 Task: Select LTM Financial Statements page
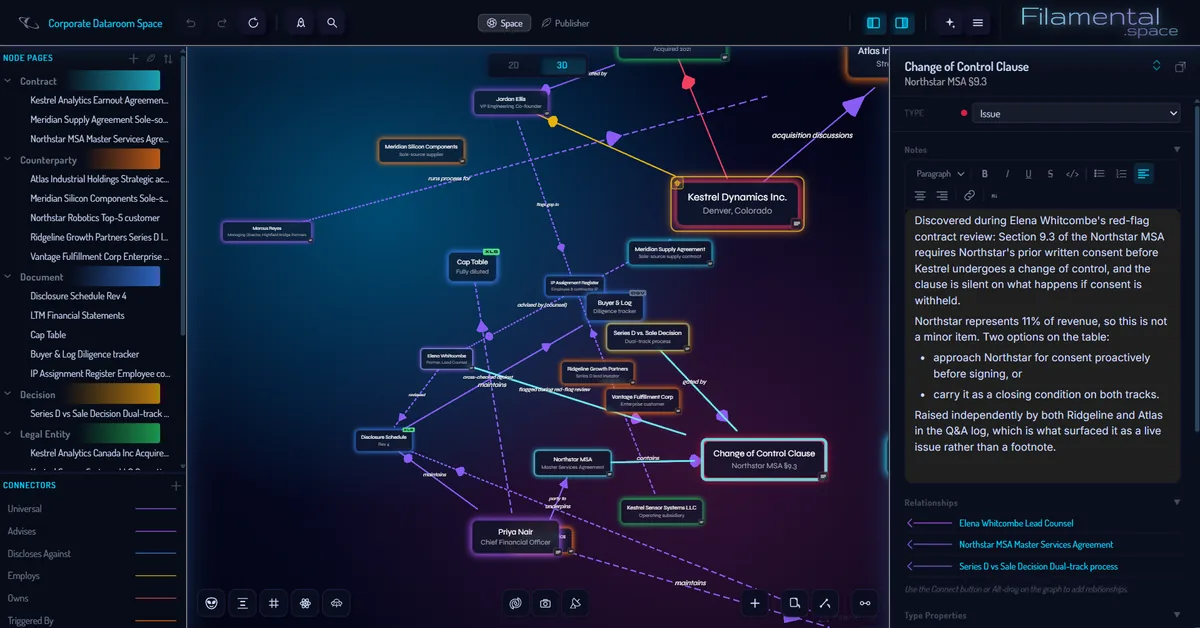pyautogui.click(x=77, y=316)
